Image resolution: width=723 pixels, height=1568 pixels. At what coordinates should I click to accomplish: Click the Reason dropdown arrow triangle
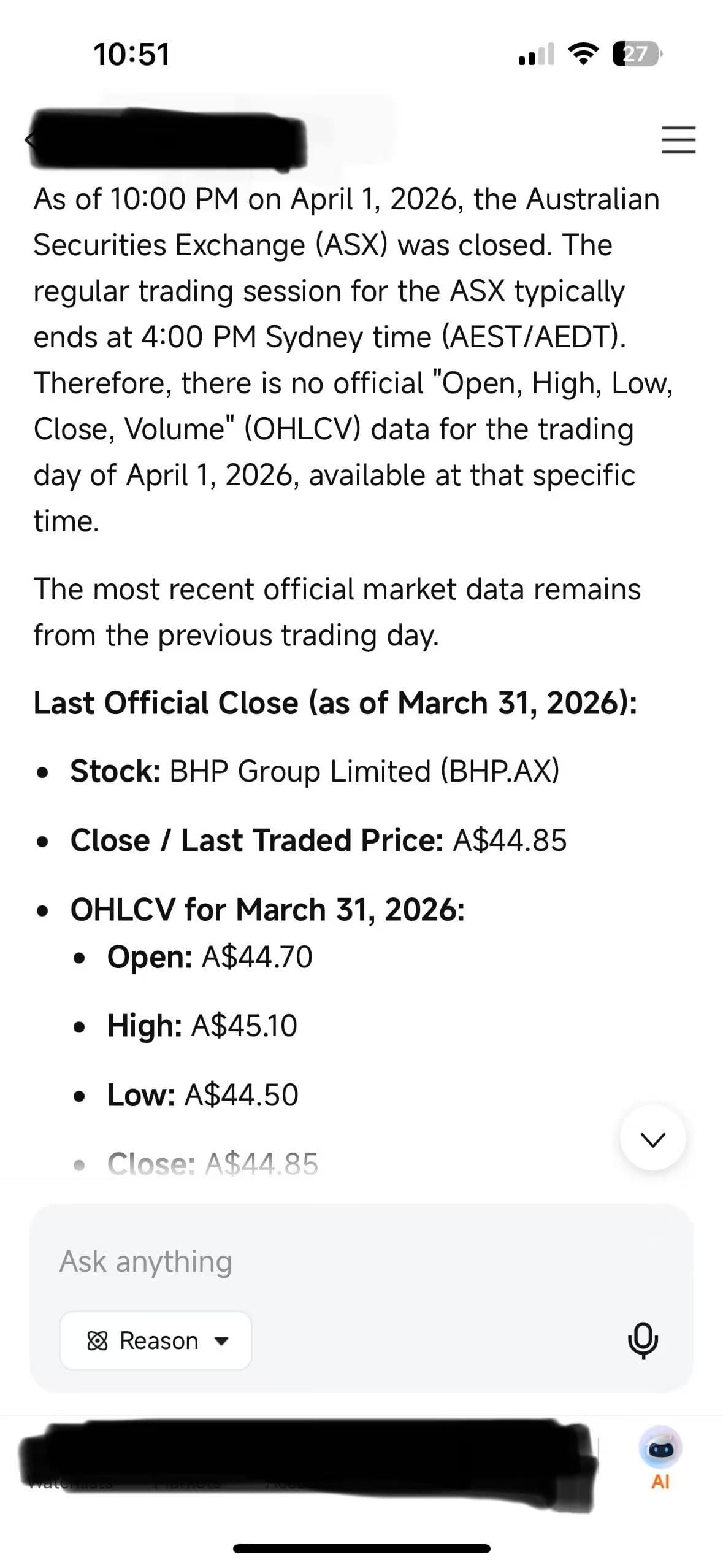(x=221, y=1342)
